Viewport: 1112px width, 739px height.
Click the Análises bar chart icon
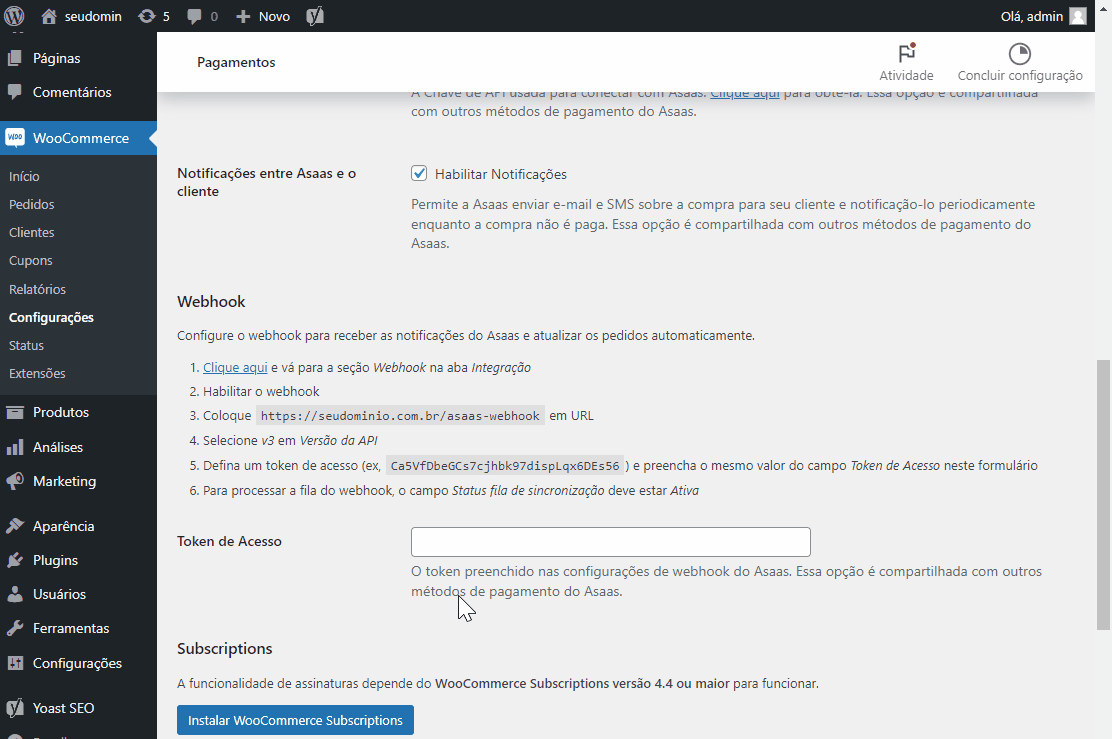click(15, 448)
